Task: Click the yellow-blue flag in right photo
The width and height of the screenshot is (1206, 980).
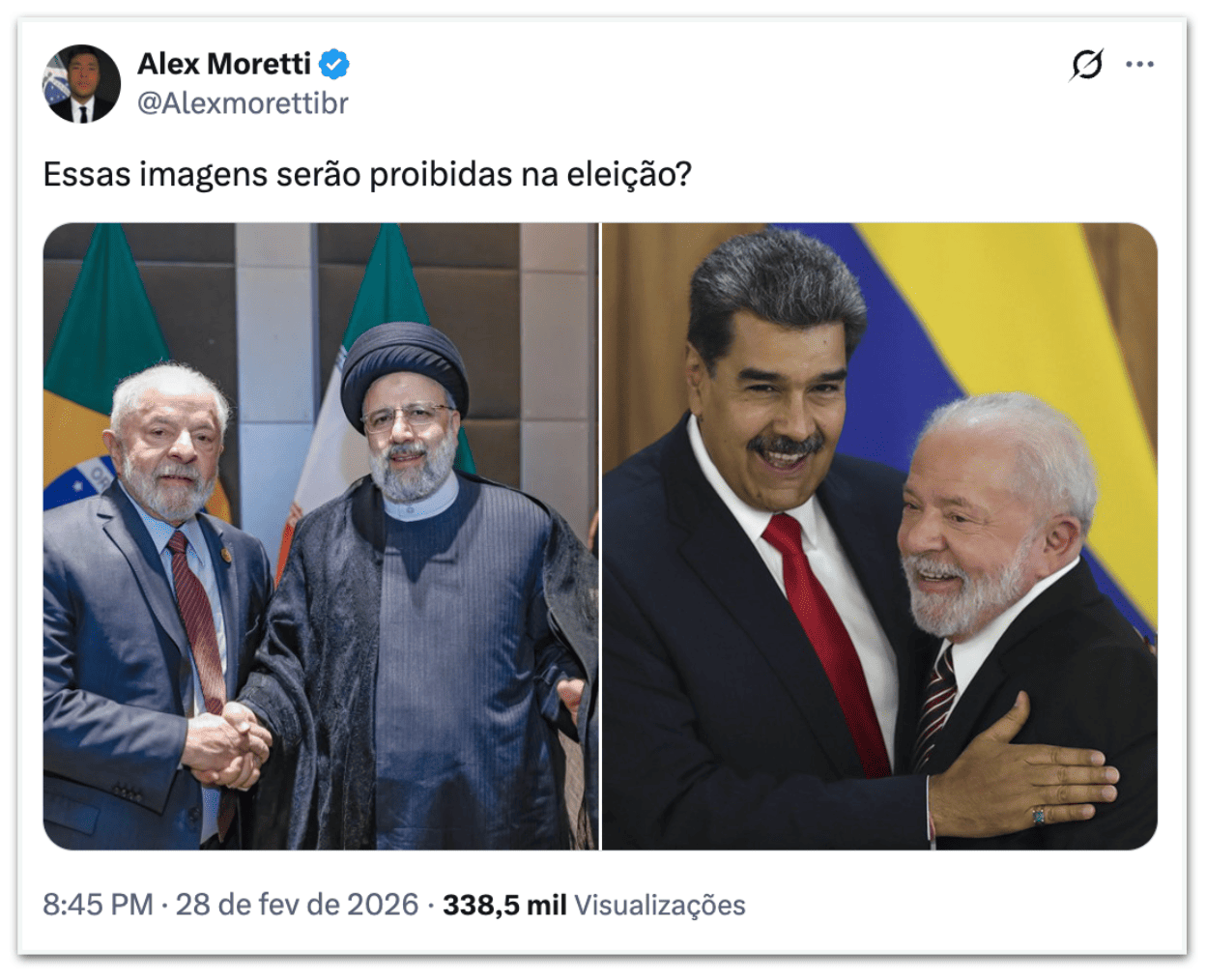Action: (x=1005, y=387)
